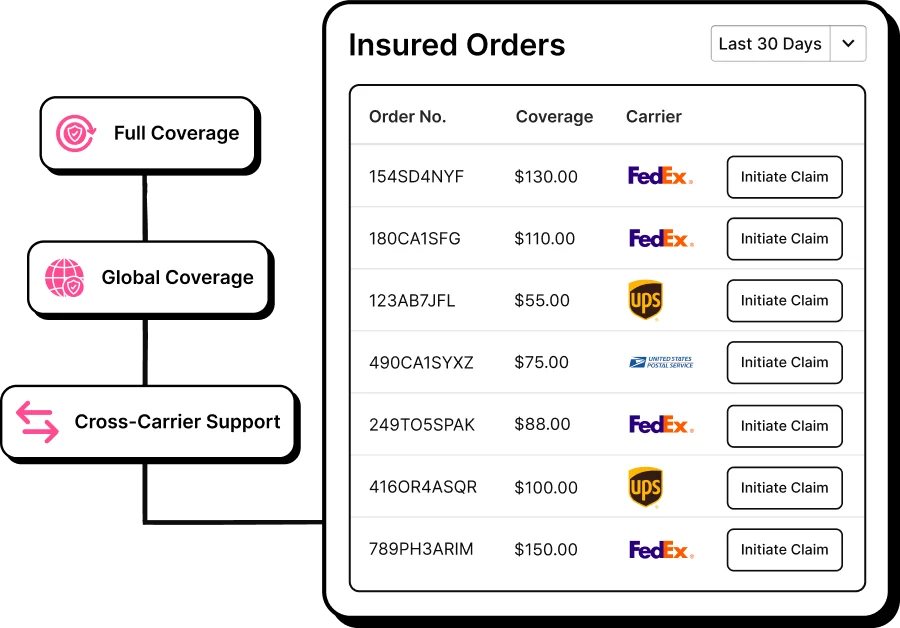The height and width of the screenshot is (628, 900).
Task: Select order number 416OR4ASQR
Action: [423, 487]
